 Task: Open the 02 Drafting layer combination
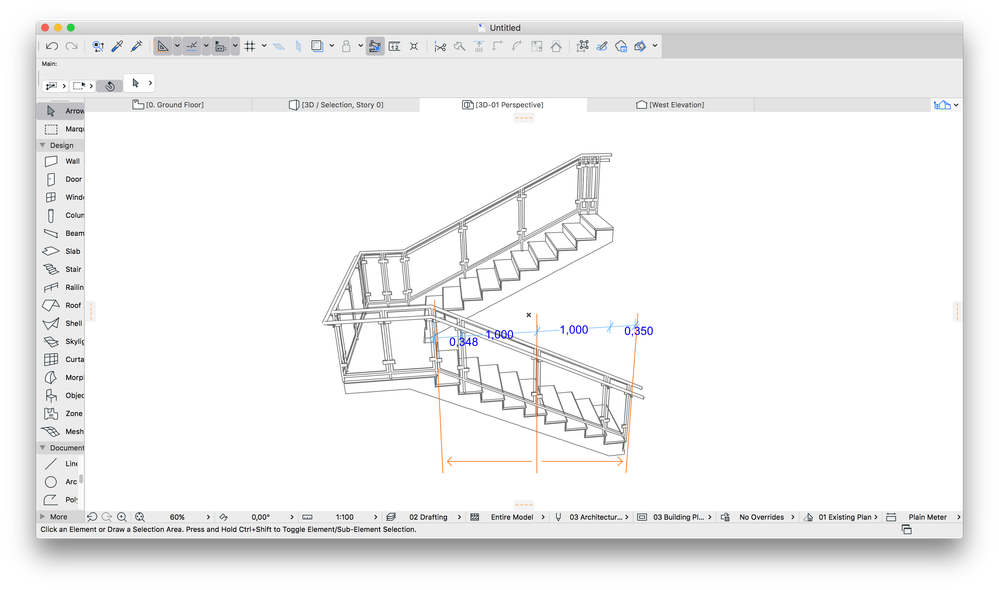428,517
